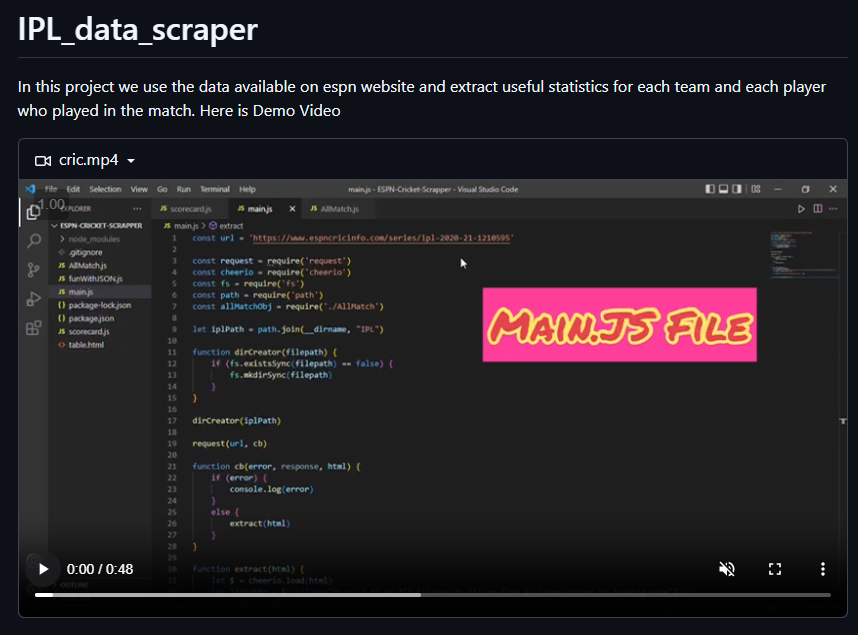Open the Edit menu in VS Code
The image size is (858, 635).
pos(73,189)
